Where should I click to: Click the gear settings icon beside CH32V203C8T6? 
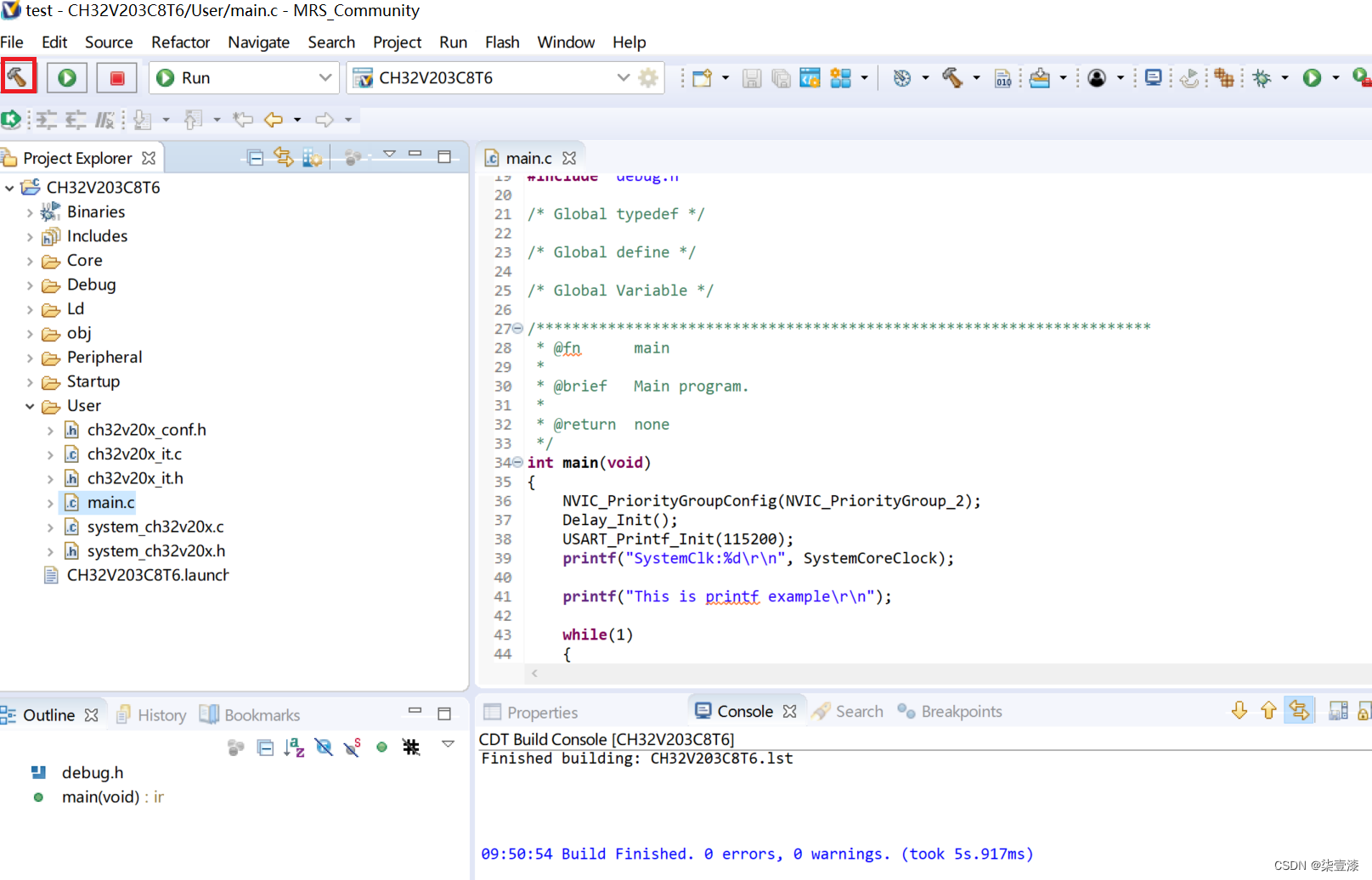[648, 78]
